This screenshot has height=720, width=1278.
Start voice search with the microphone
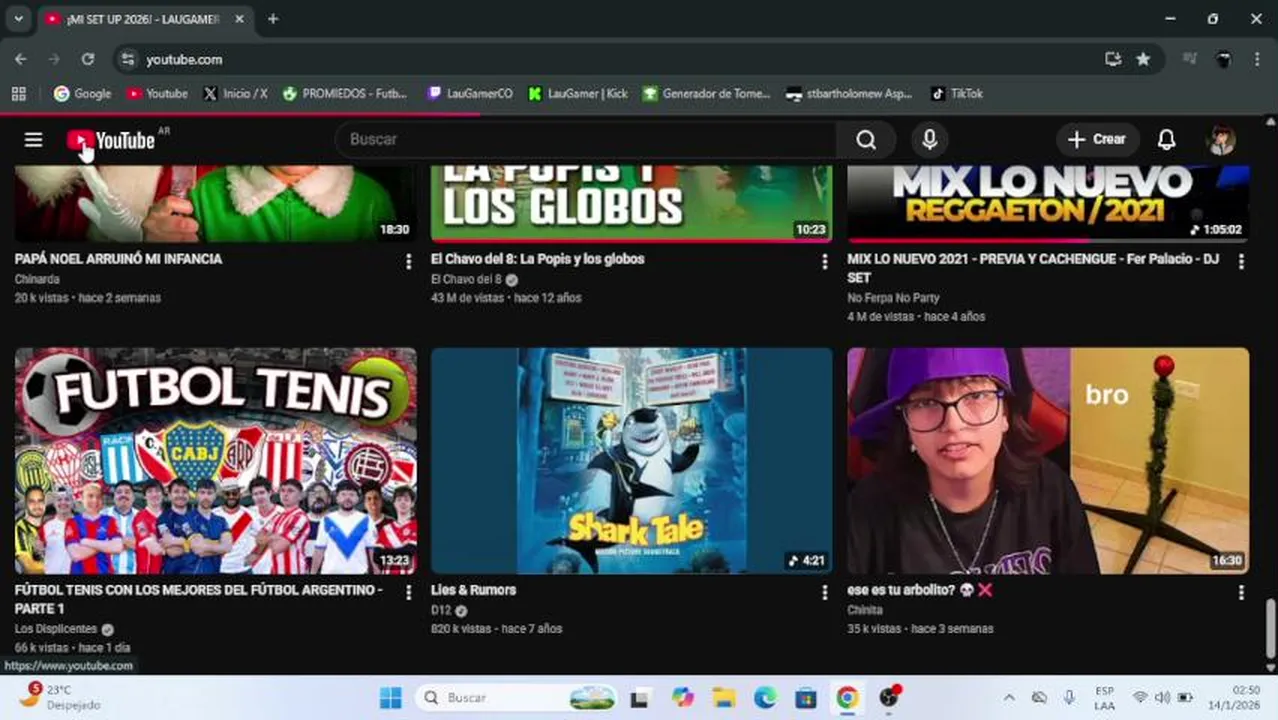(929, 140)
